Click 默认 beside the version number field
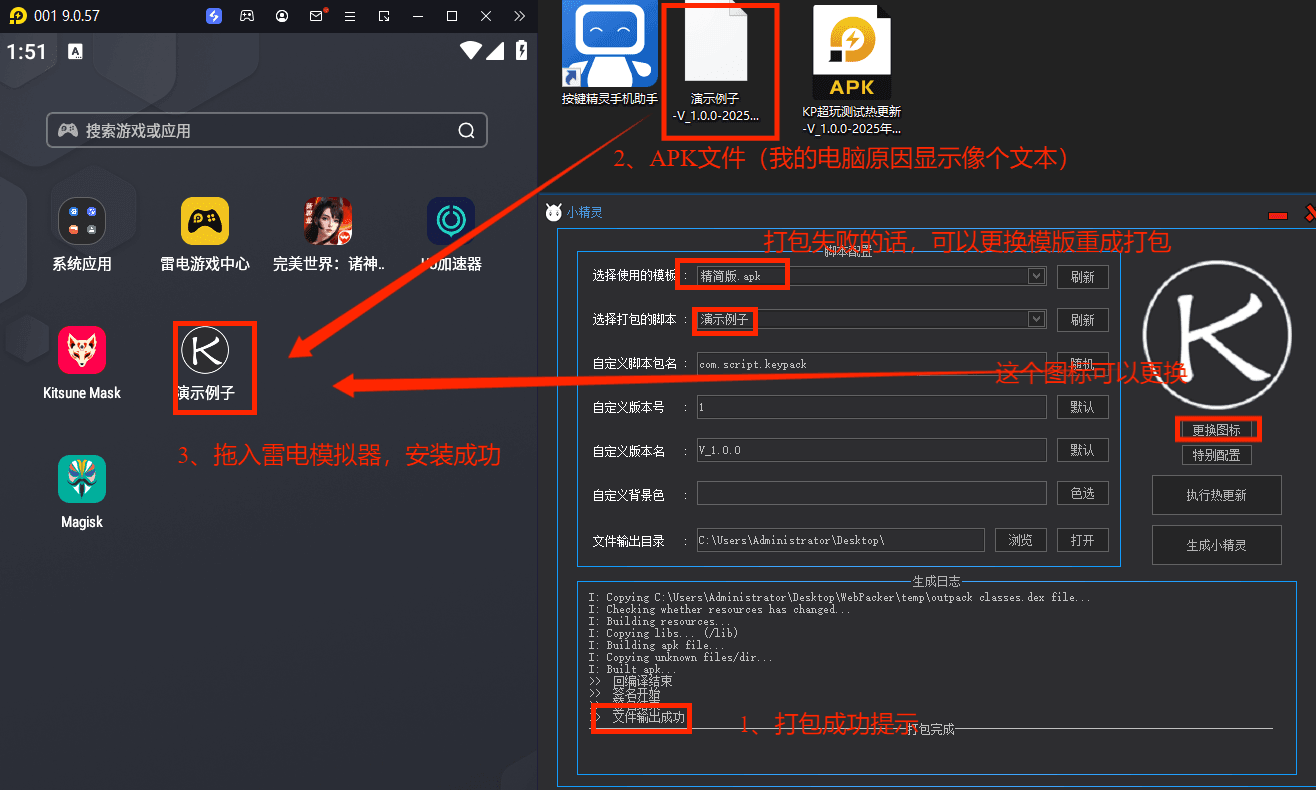The image size is (1316, 790). point(1083,407)
